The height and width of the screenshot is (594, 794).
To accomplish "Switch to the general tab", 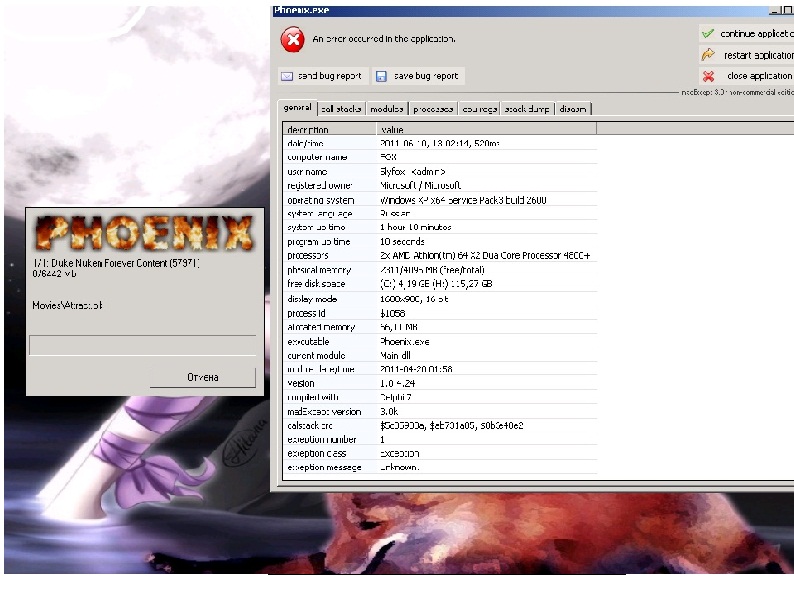I will (x=297, y=108).
